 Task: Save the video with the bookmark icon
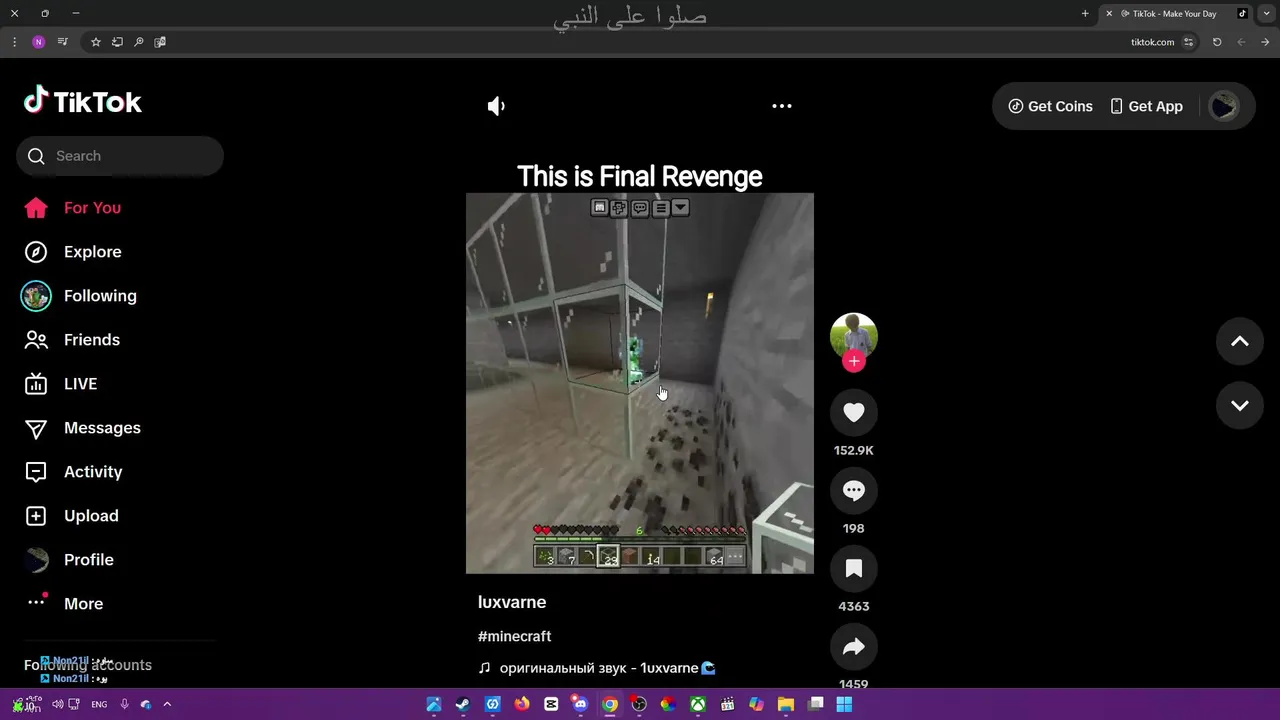point(854,568)
